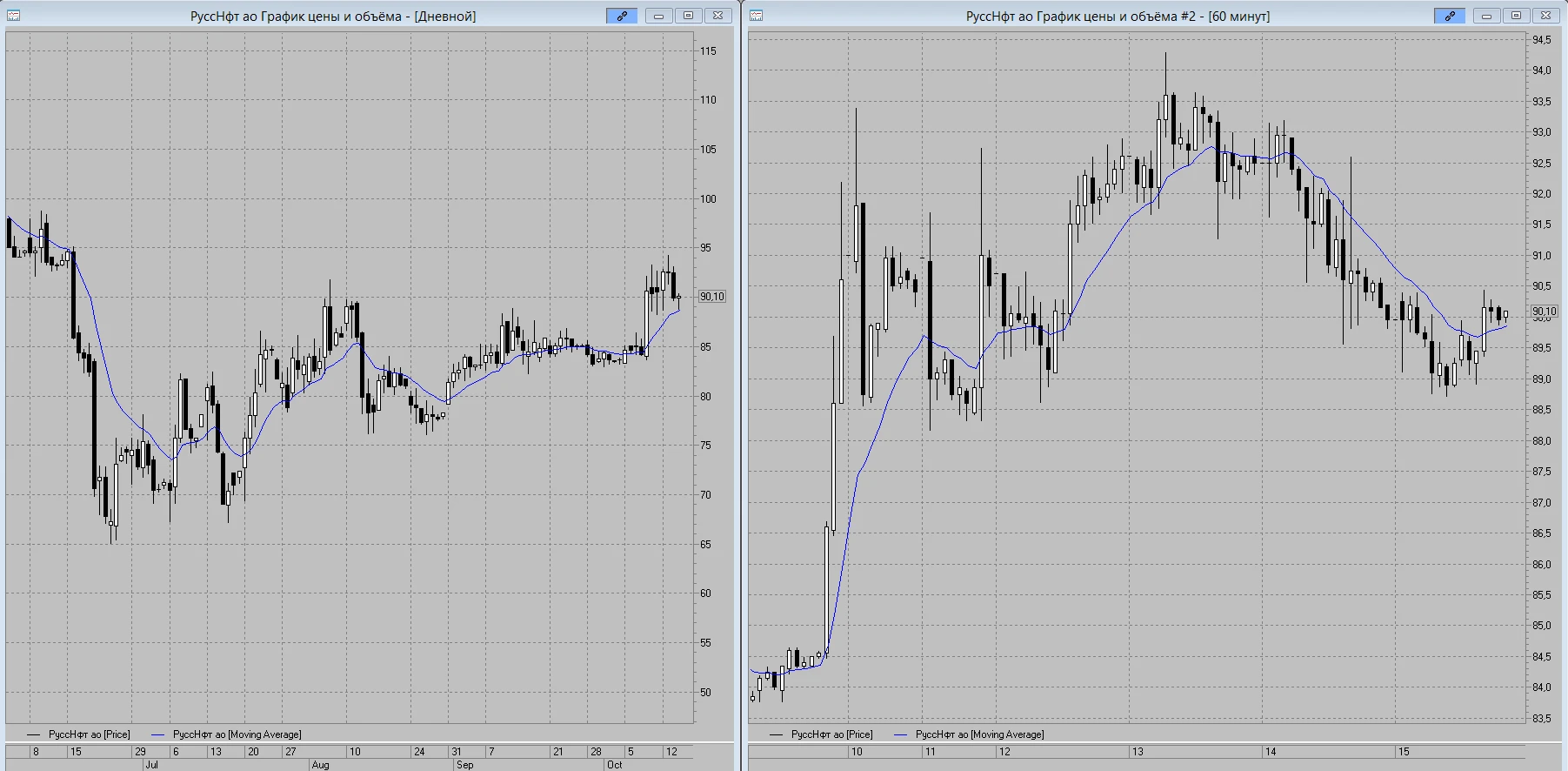
Task: Click date 31 on the daily chart time axis
Action: click(x=456, y=752)
